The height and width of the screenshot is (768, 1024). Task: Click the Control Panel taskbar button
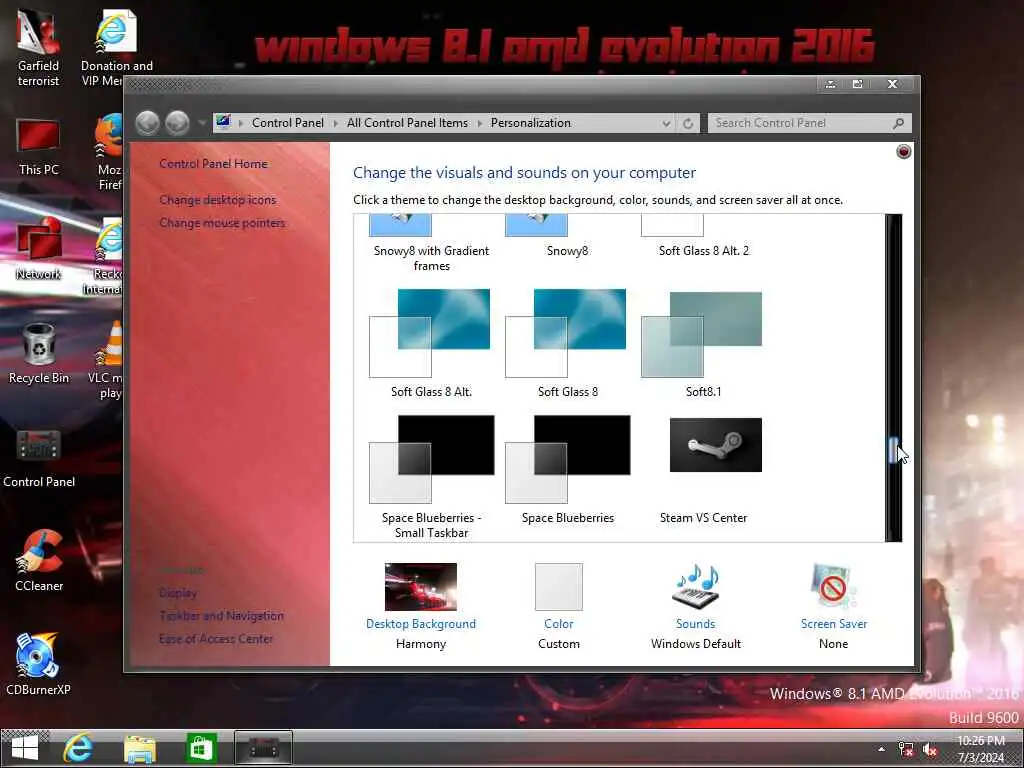263,748
